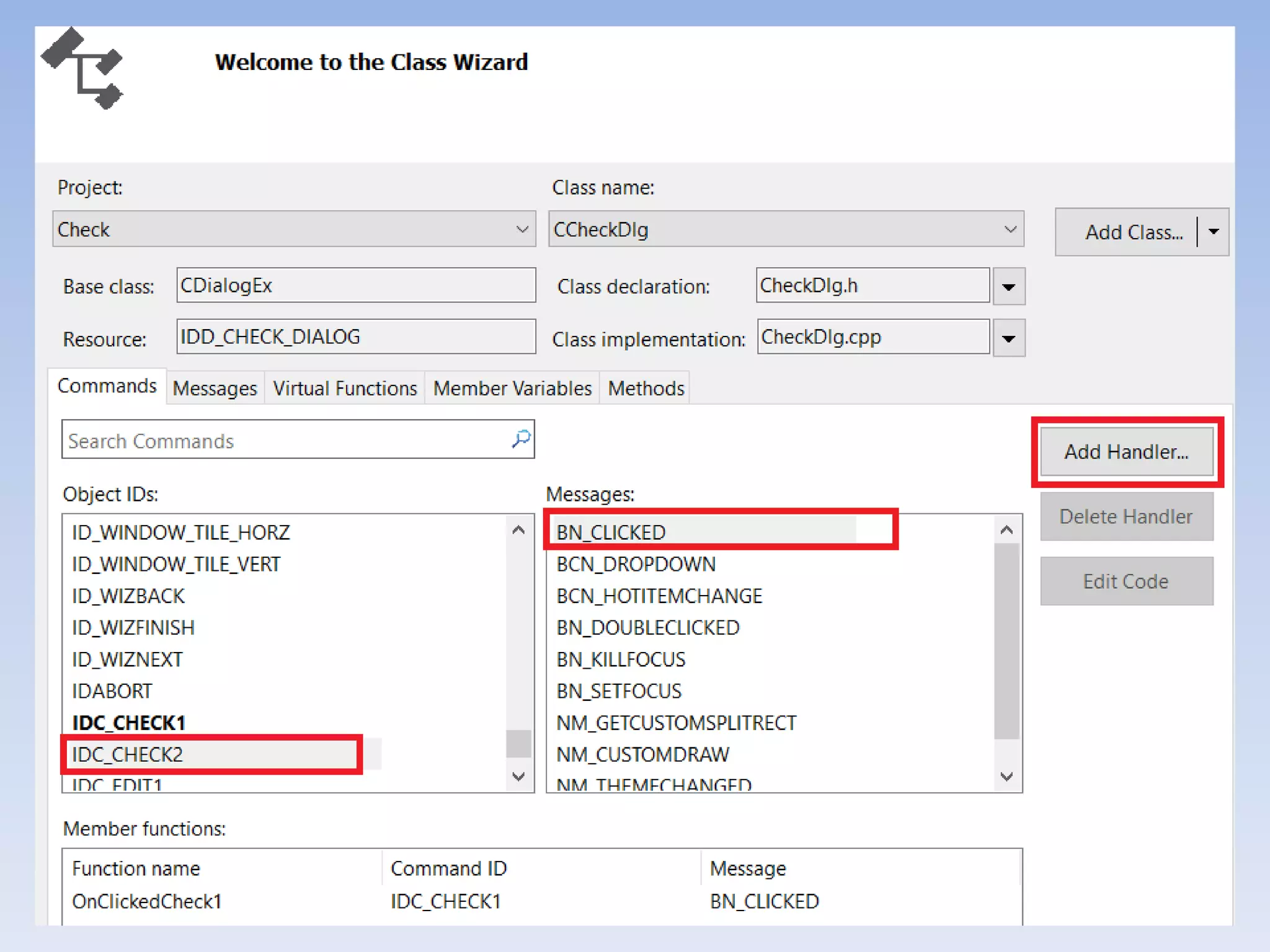
Task: Open Class declaration file dropdown arrow
Action: 1008,286
